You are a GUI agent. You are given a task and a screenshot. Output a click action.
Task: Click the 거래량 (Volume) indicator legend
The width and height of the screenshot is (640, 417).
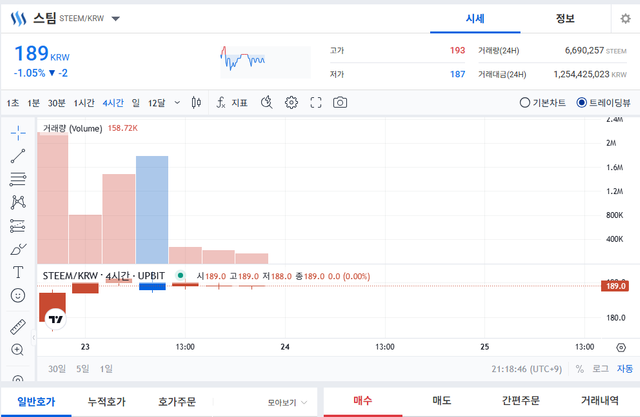pyautogui.click(x=73, y=128)
